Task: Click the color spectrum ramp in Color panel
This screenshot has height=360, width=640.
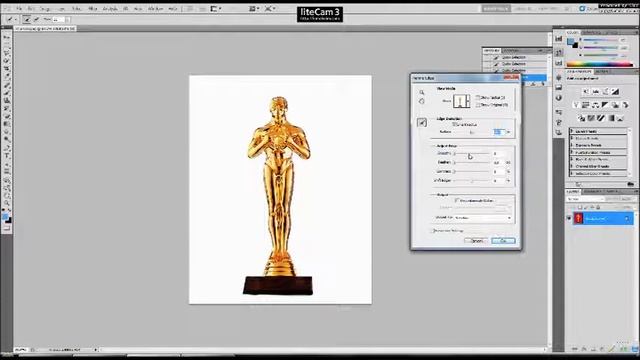Action: click(x=600, y=64)
